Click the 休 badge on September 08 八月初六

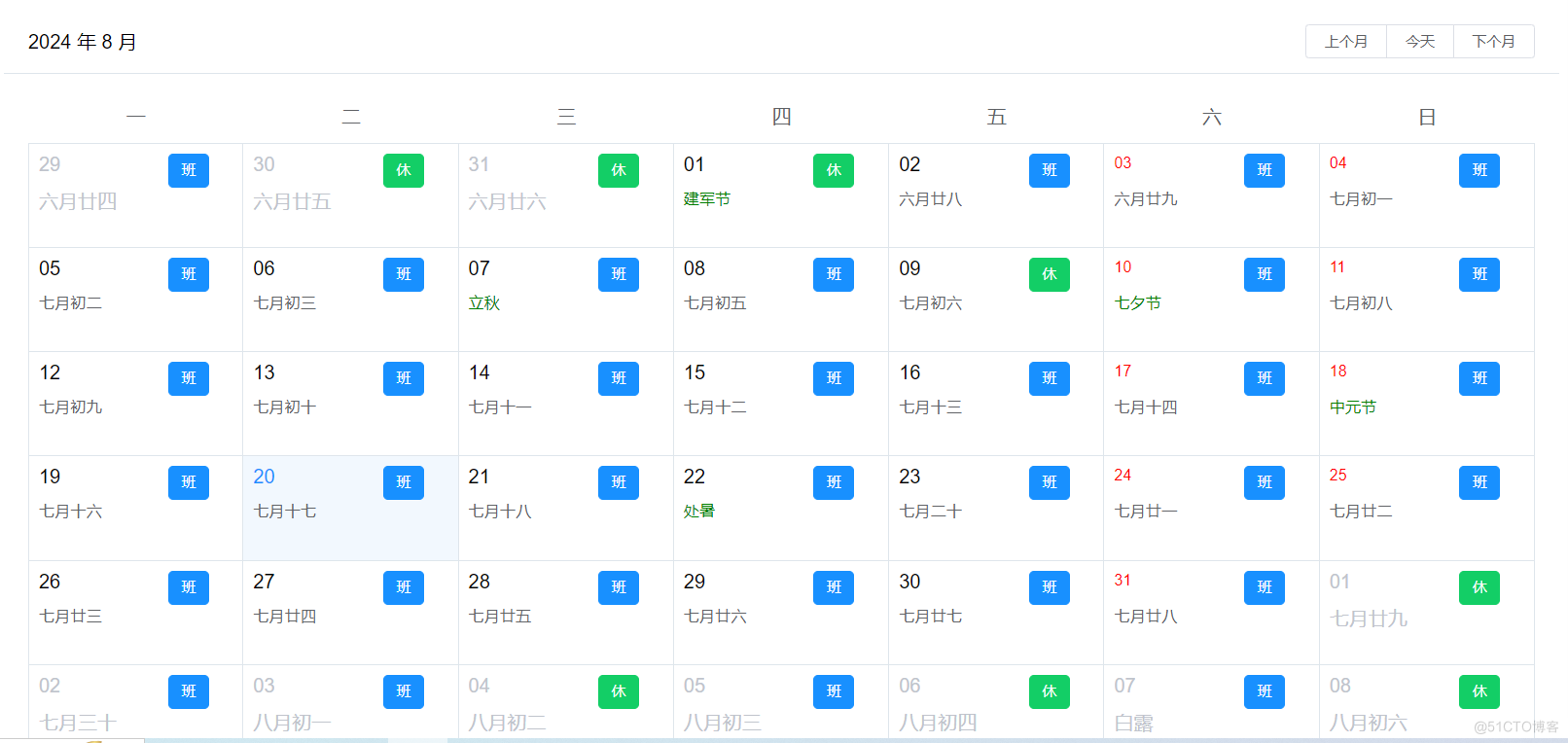1479,691
